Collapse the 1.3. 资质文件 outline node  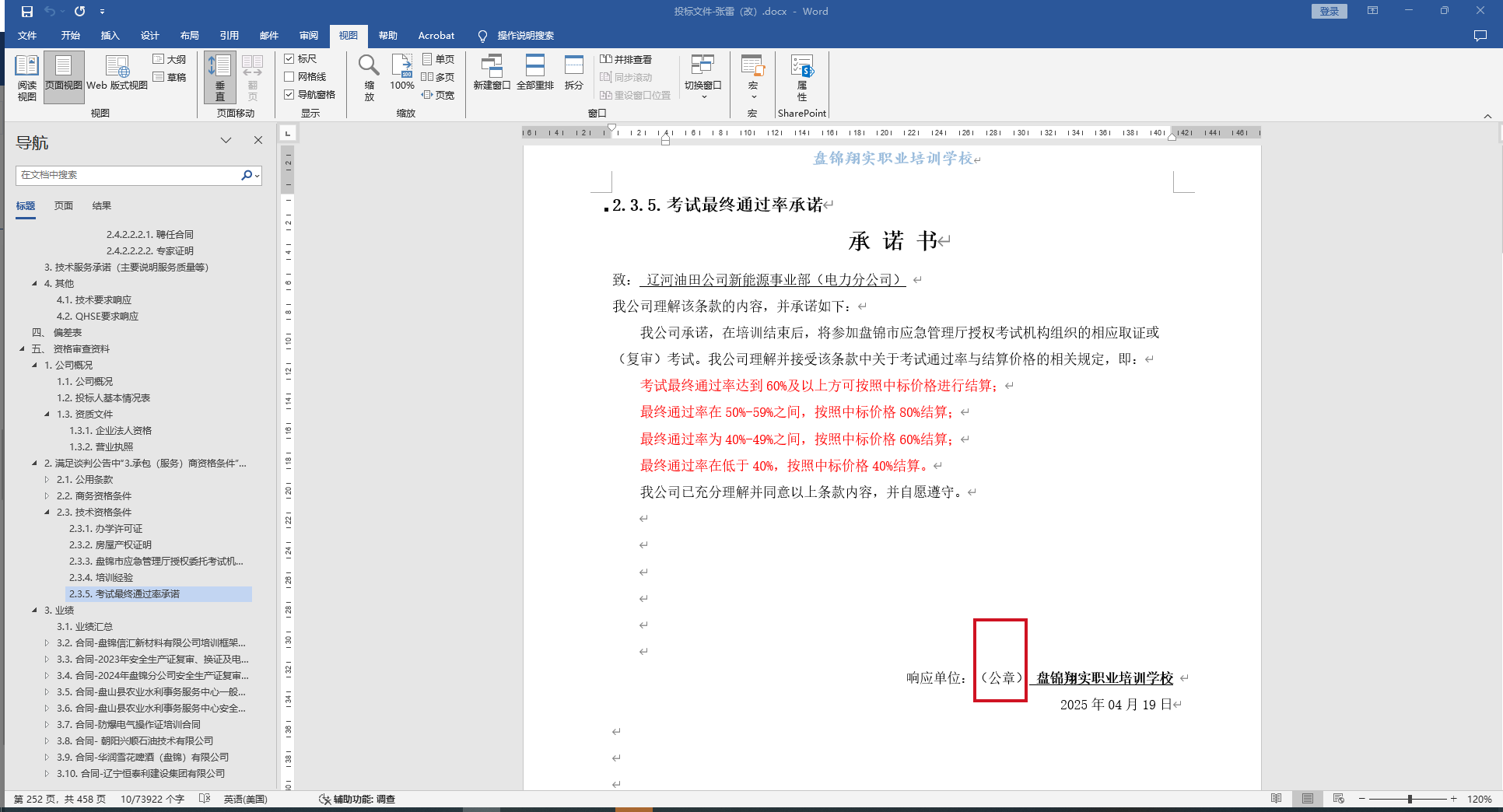pos(47,415)
